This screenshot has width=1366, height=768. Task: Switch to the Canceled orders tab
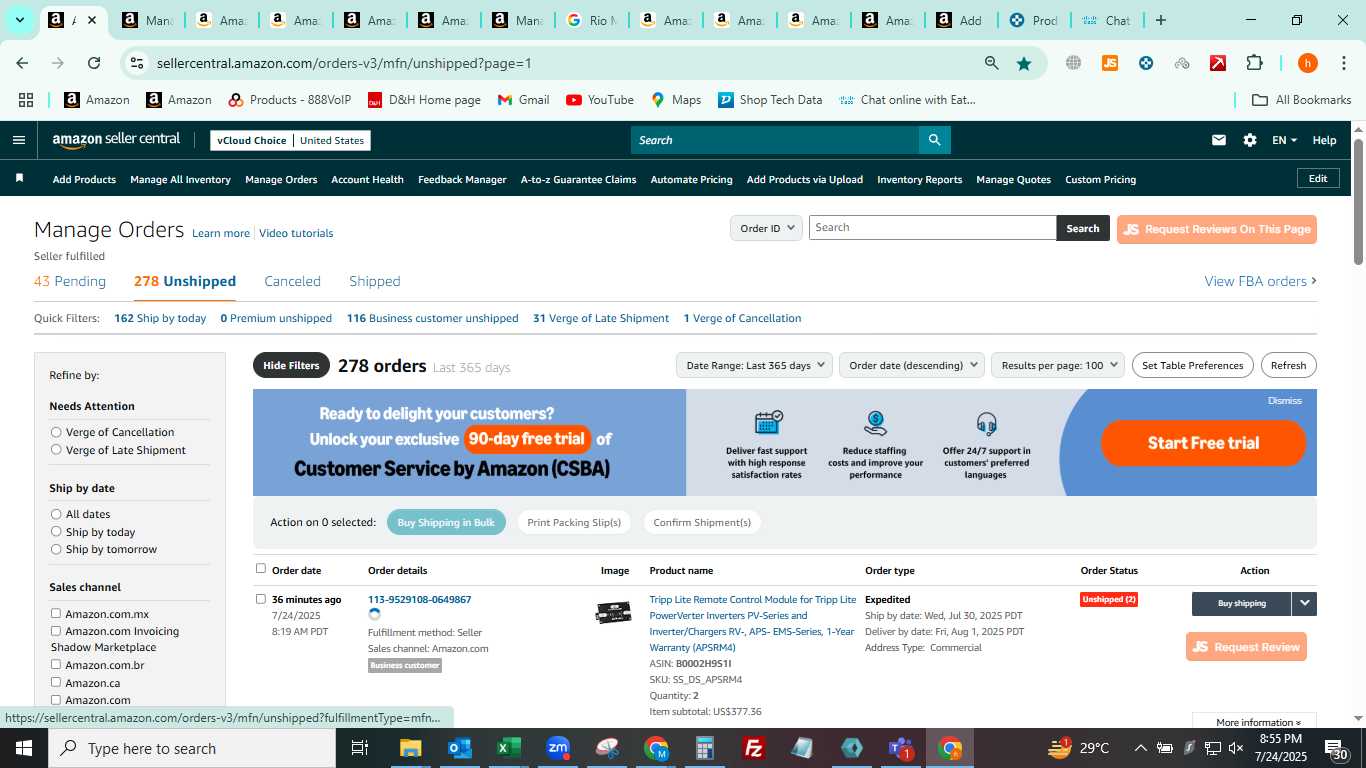pyautogui.click(x=292, y=281)
